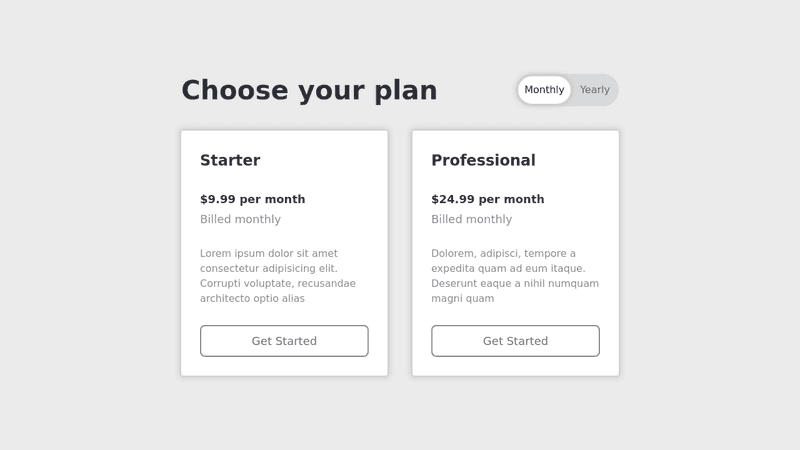Click the 'Choose your plan' heading
This screenshot has width=800, height=450.
[x=309, y=91]
